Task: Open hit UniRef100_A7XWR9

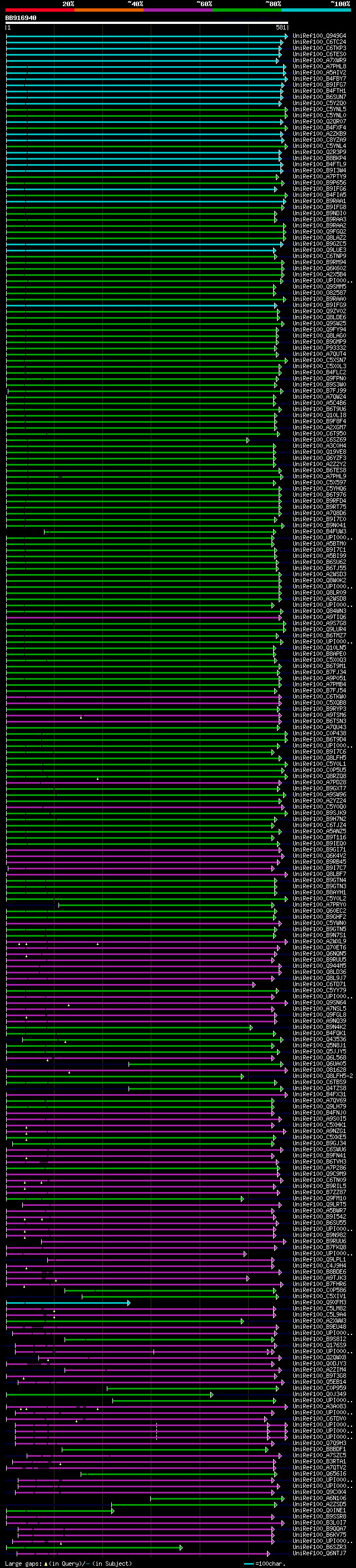Action: (319, 60)
